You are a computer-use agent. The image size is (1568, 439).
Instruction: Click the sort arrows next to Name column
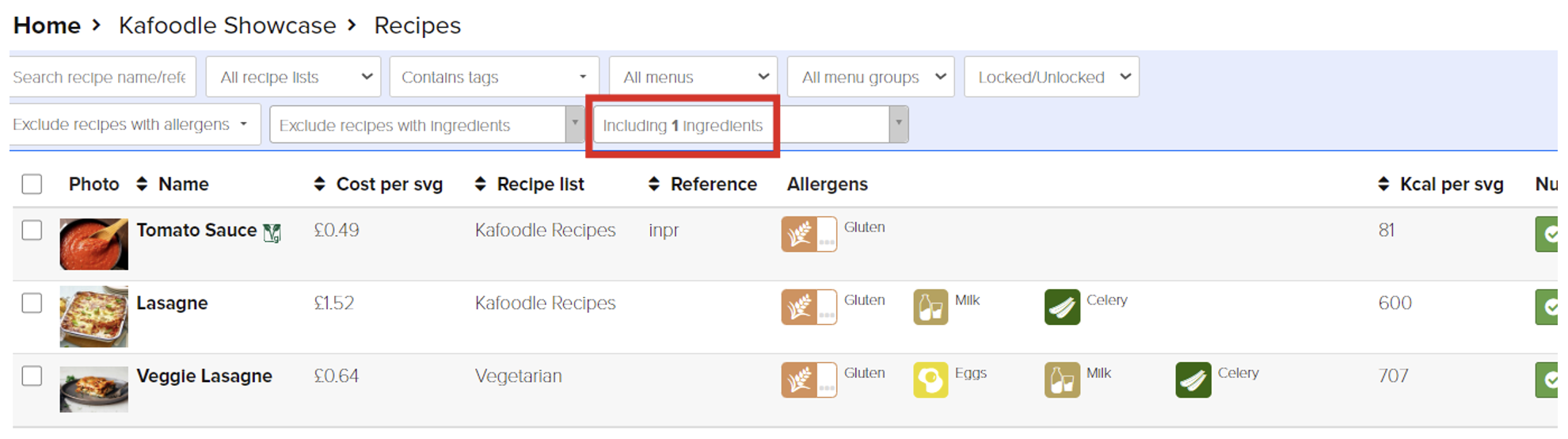(x=142, y=184)
